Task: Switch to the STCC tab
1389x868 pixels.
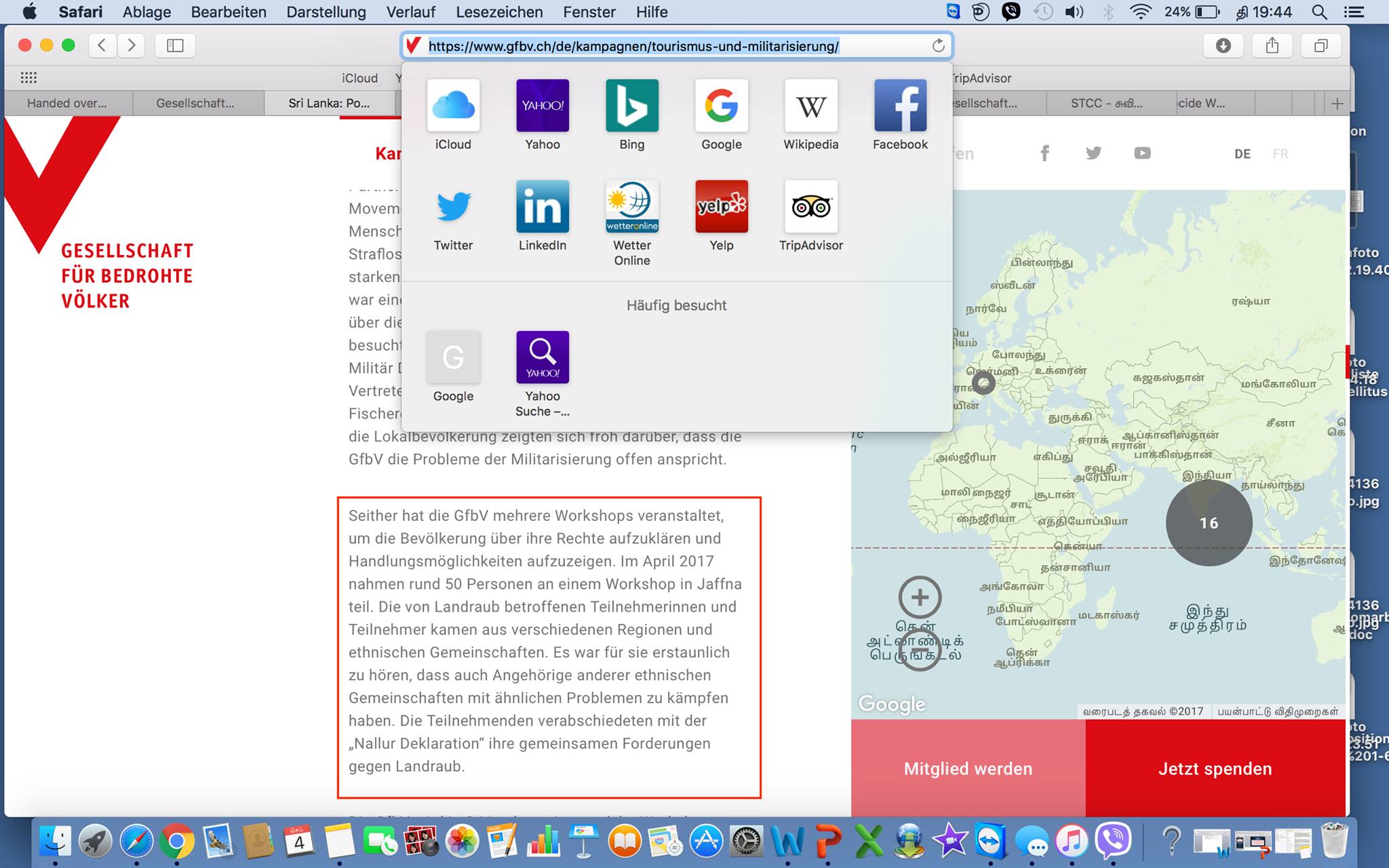Action: click(x=1106, y=104)
